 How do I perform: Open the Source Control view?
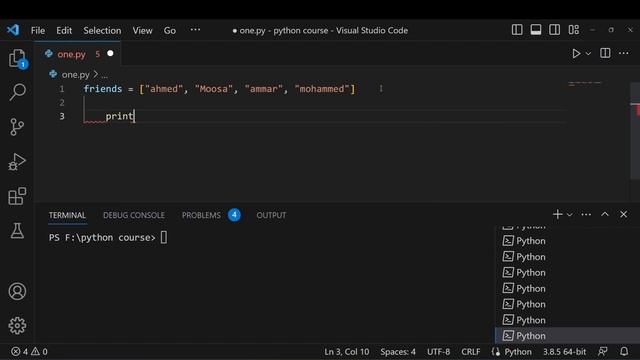point(17,127)
